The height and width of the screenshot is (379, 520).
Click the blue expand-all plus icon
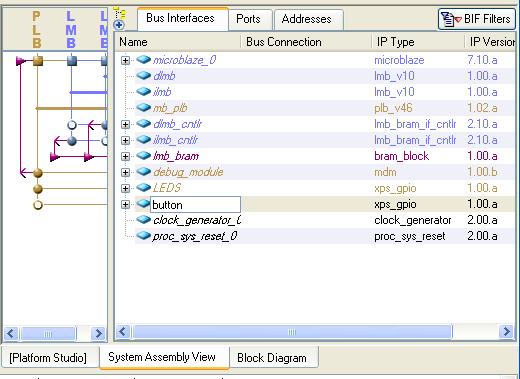119,25
